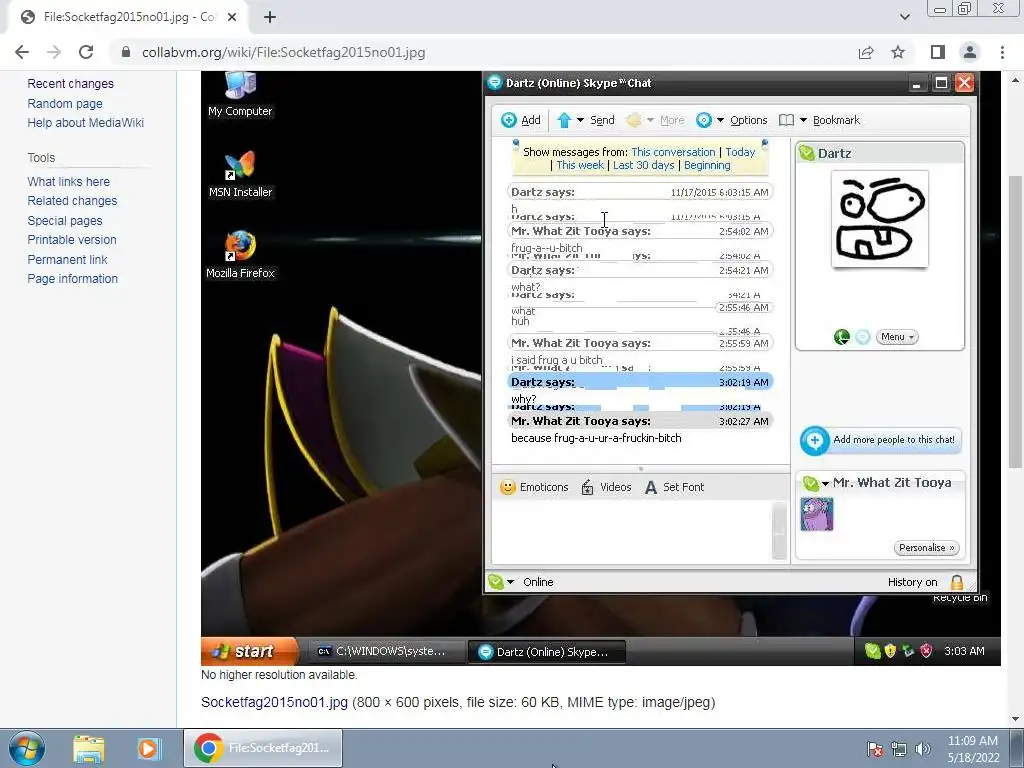The height and width of the screenshot is (768, 1024).
Task: Open Related changes link
Action: pyautogui.click(x=72, y=201)
